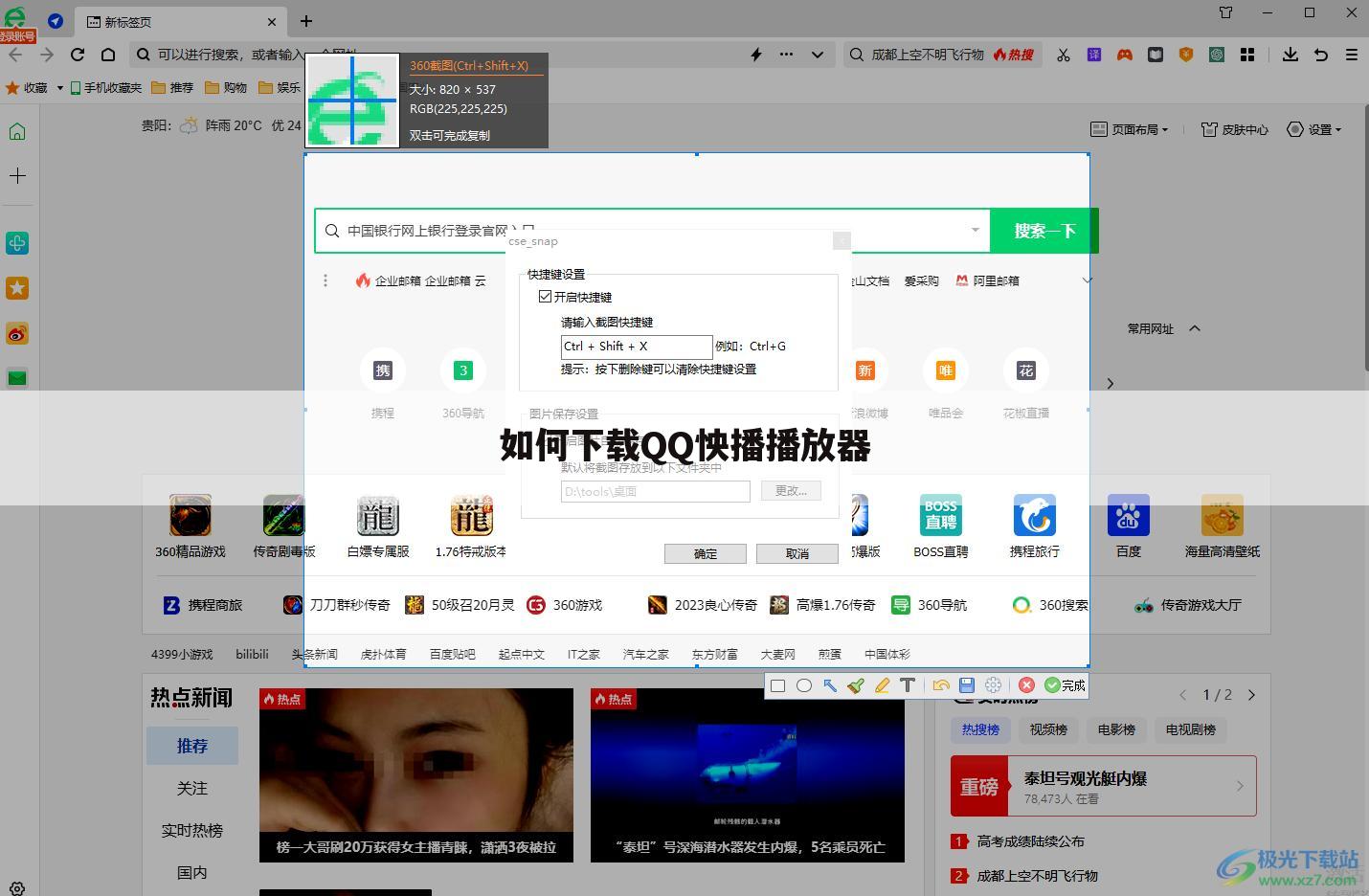Open 手机收藏夹 bookmark folder
The height and width of the screenshot is (896, 1369).
103,87
